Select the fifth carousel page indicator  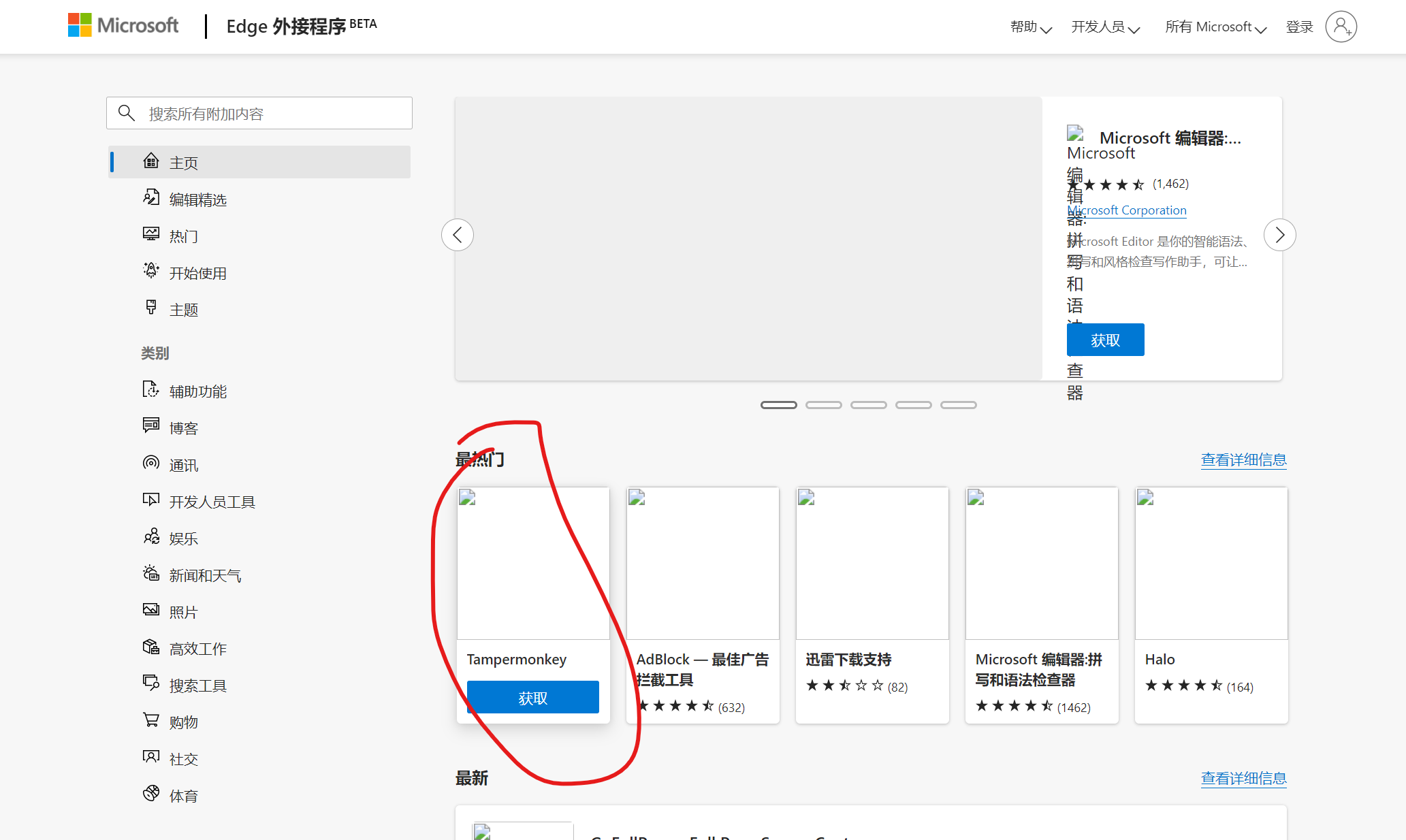(958, 405)
